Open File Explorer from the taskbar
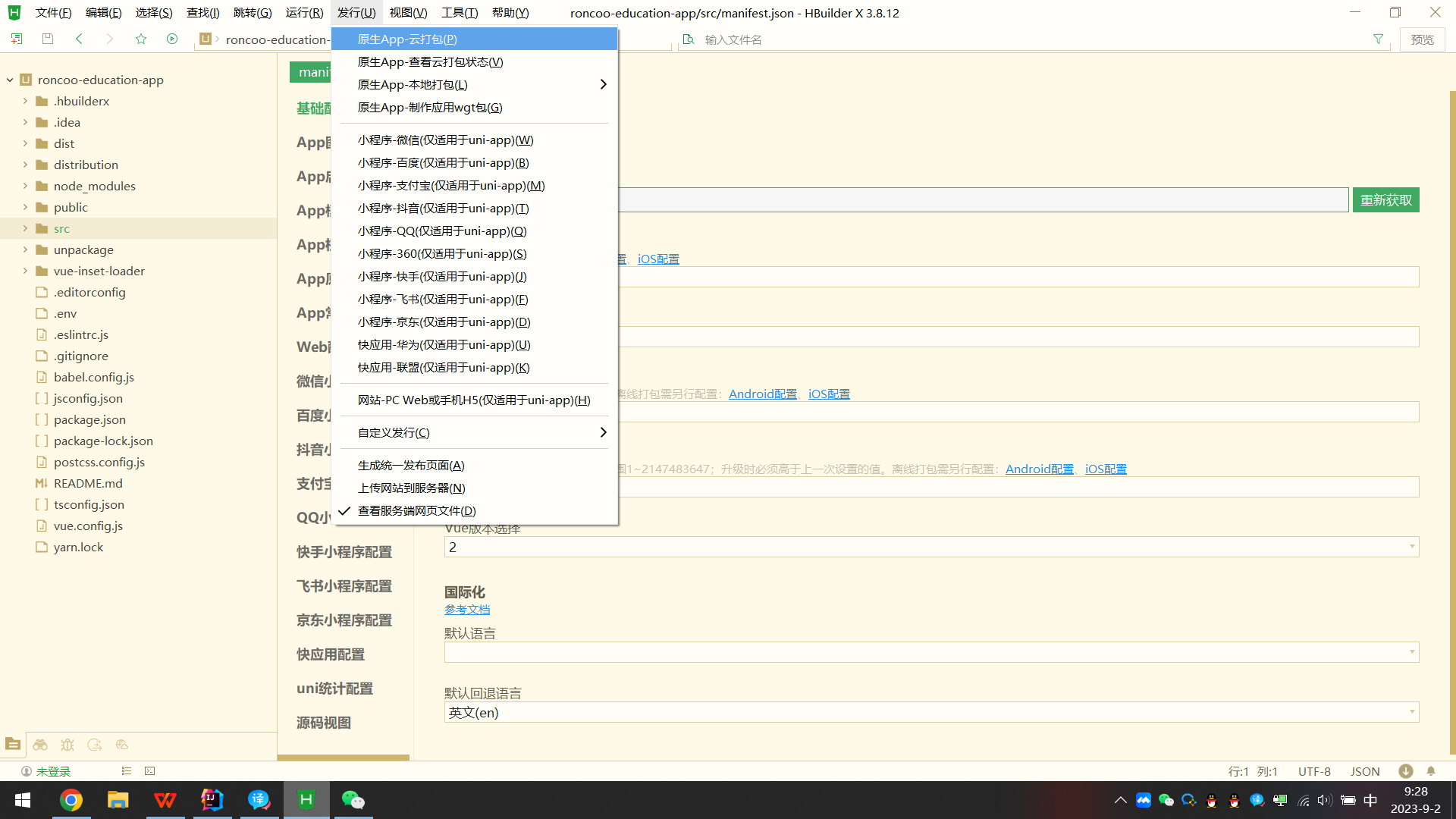 coord(118,800)
